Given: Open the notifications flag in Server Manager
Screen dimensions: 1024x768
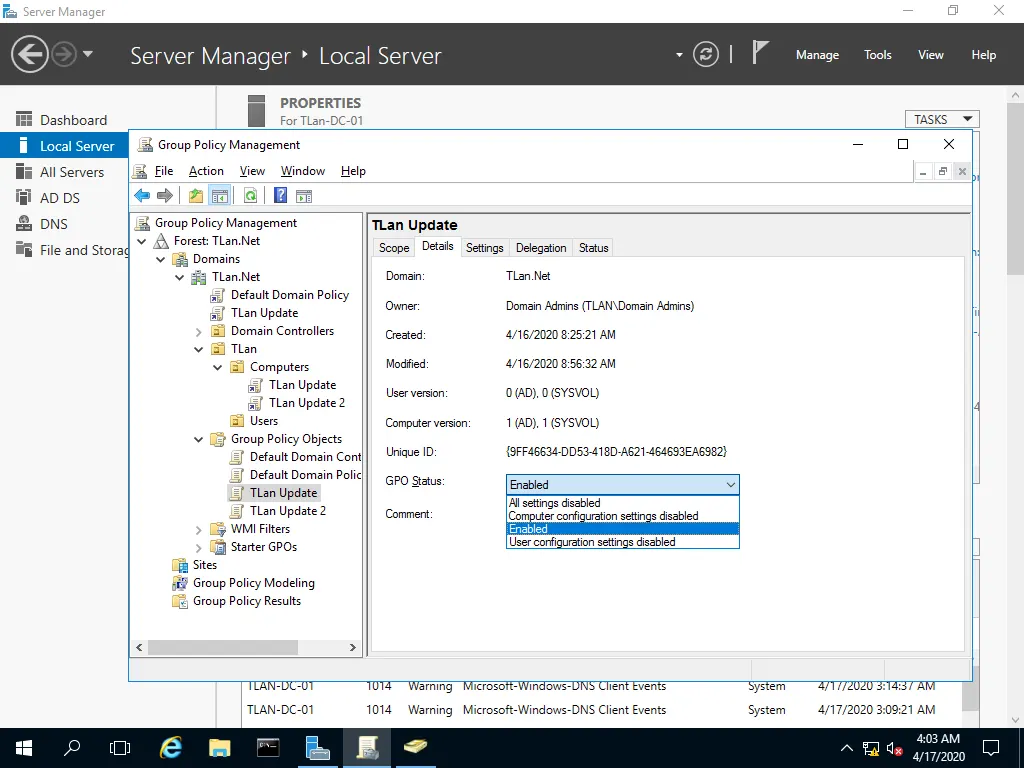Looking at the screenshot, I should coord(759,52).
